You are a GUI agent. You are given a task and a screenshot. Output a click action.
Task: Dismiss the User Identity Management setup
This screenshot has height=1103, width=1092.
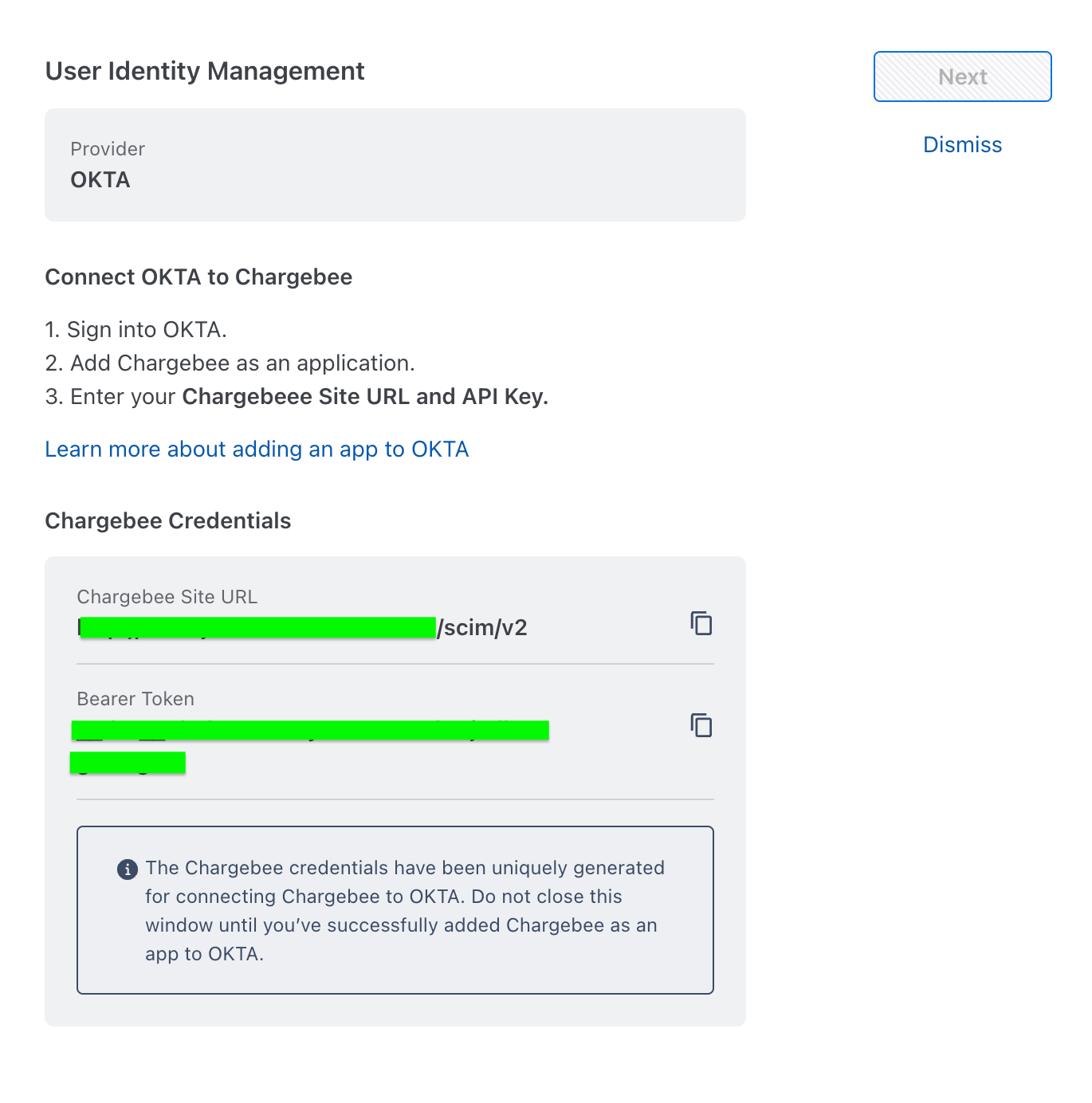tap(962, 145)
